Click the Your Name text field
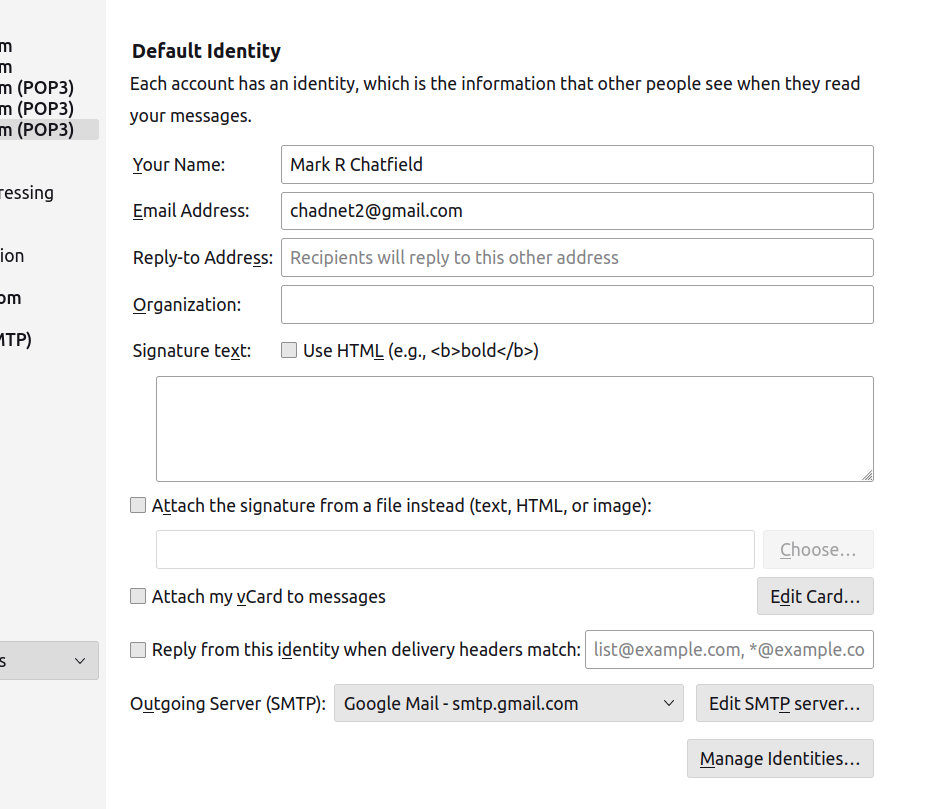Viewport: 950px width, 809px height. click(x=577, y=164)
